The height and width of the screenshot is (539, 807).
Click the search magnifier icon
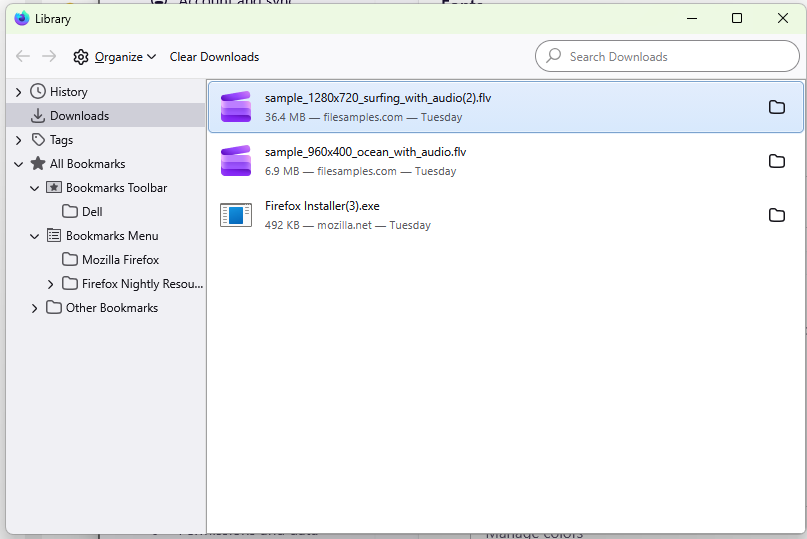coord(554,56)
